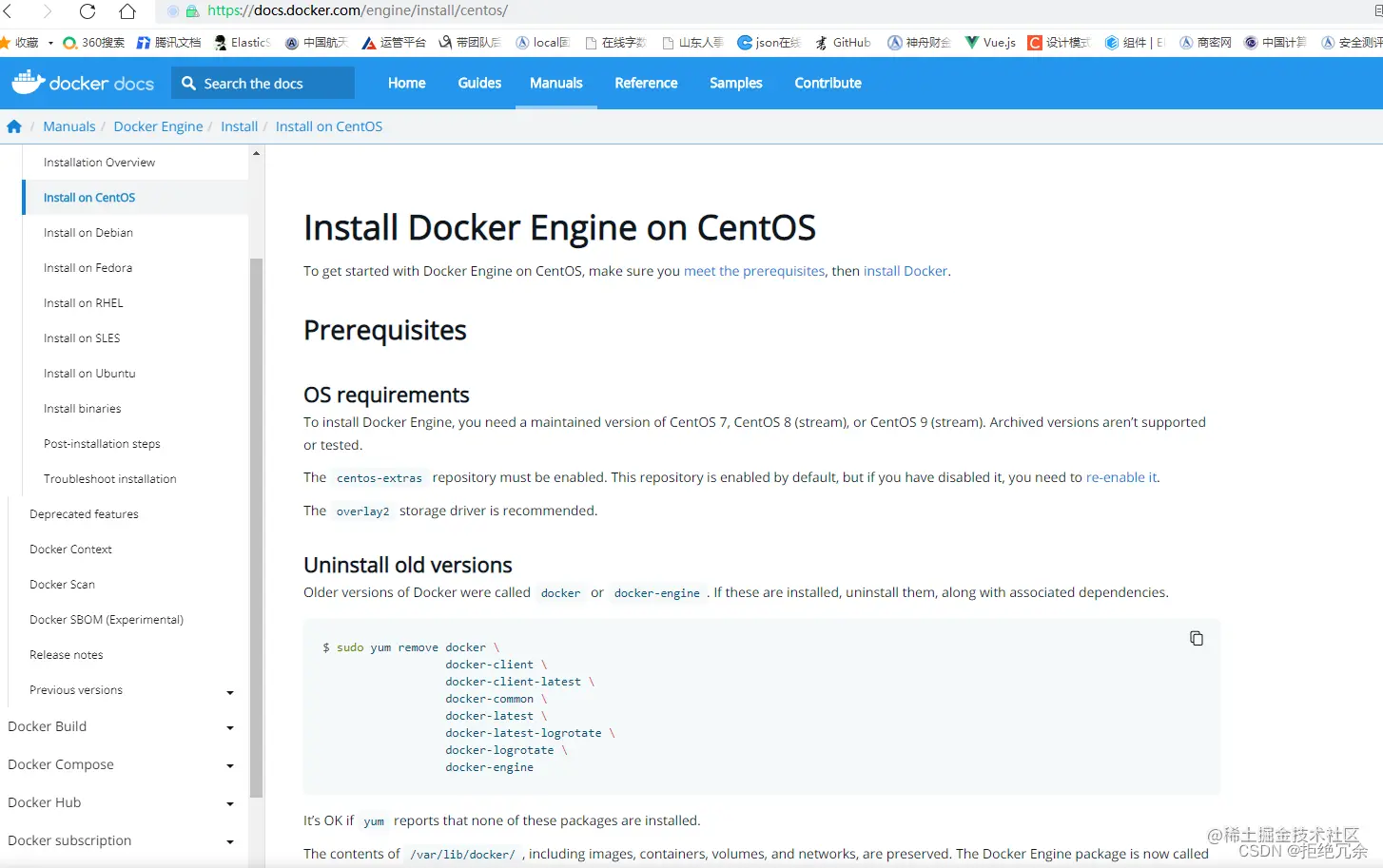
Task: Open the 设计模式 bookmark
Action: point(1059,43)
